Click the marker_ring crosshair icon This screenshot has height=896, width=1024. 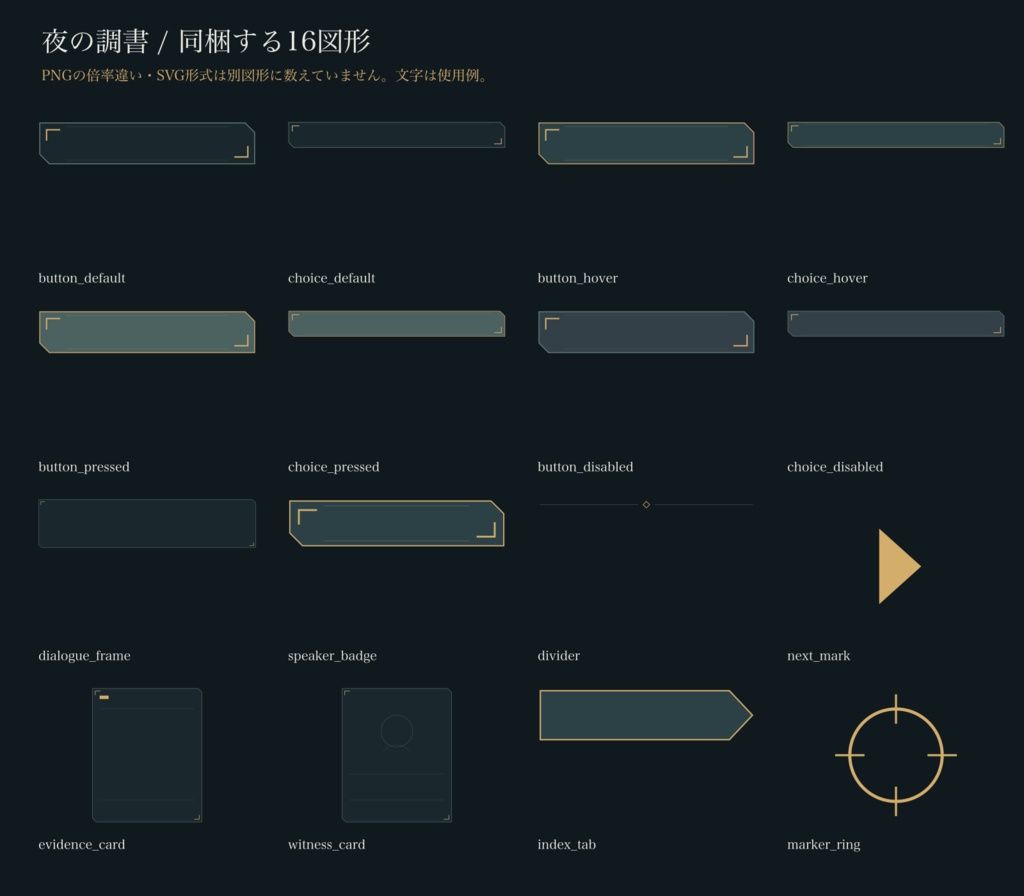(895, 755)
